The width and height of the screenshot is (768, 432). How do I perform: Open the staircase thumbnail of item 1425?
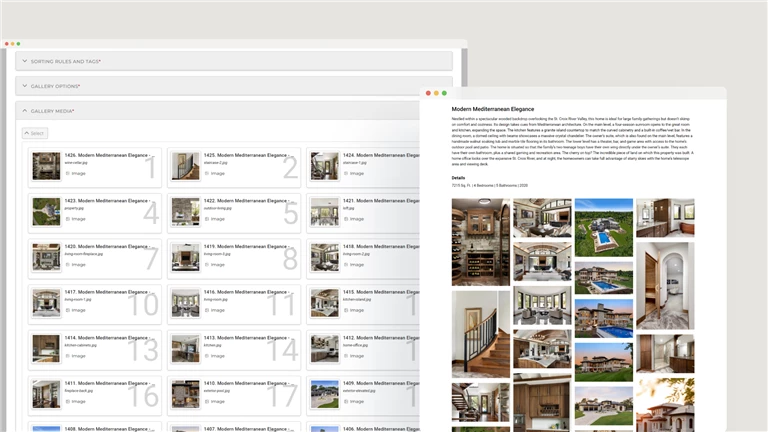185,166
